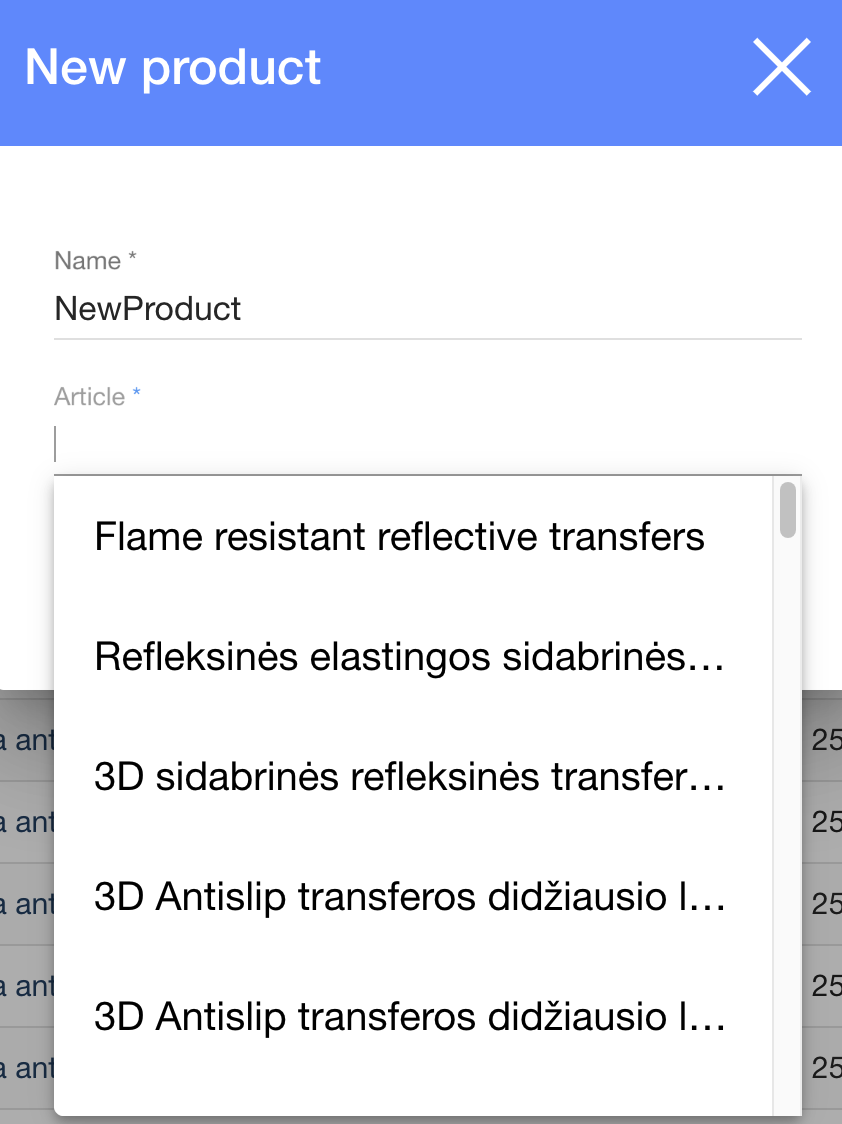Pick 3D sidabrinės refleksinės transfer option
Image resolution: width=842 pixels, height=1124 pixels.
point(408,777)
